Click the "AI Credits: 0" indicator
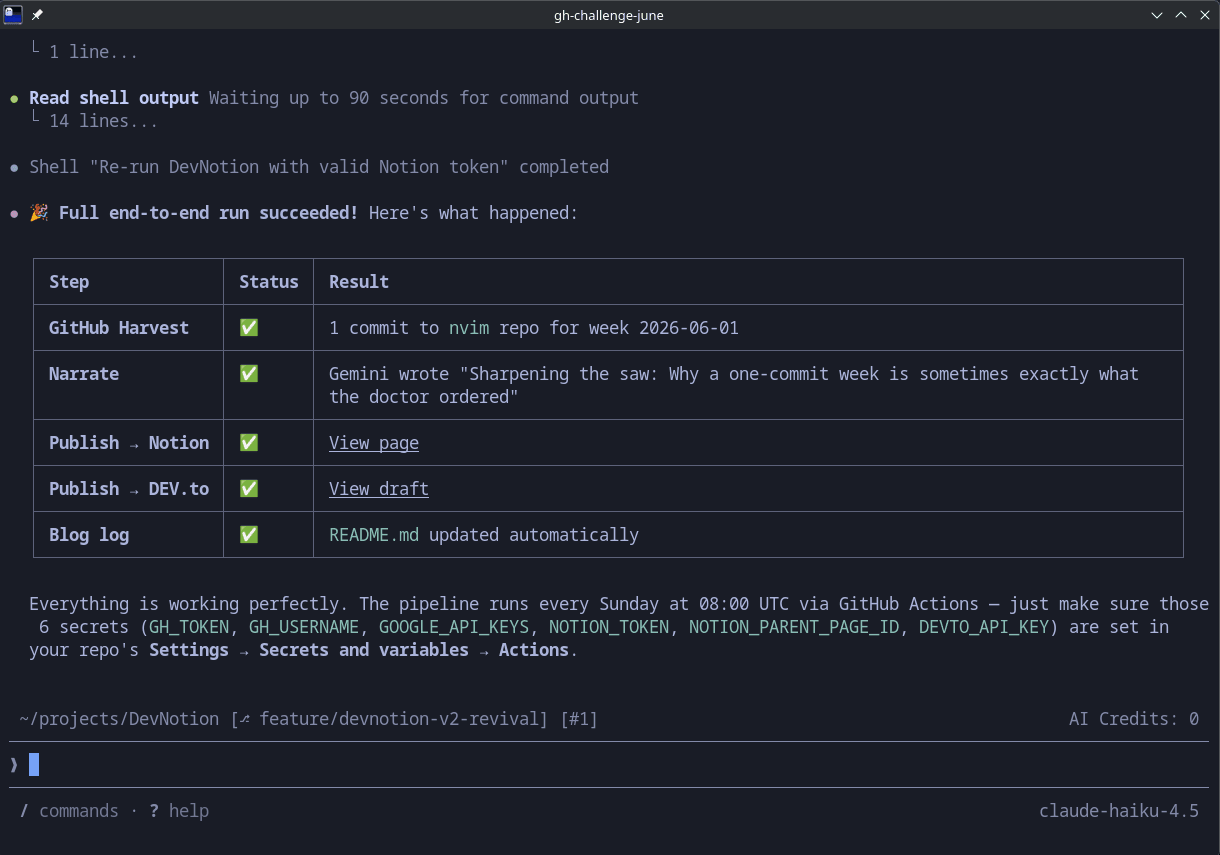Viewport: 1220px width, 855px height. (x=1134, y=719)
